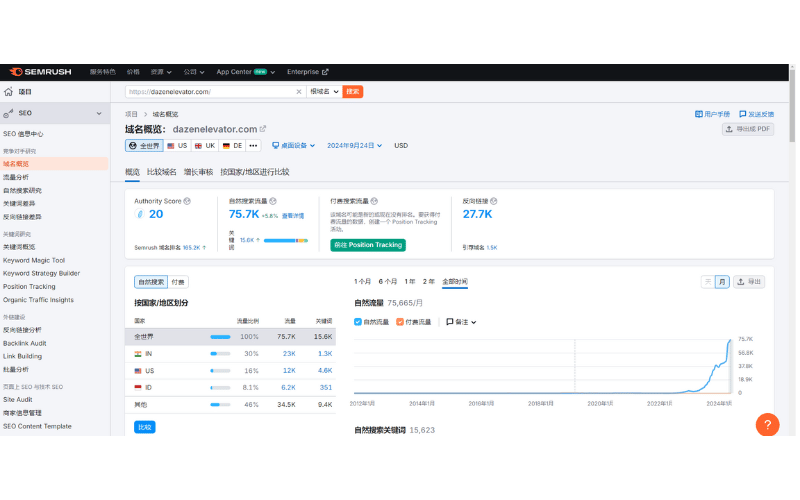800x500 pixels.
Task: Expand the resources menu dropdown
Action: [161, 72]
